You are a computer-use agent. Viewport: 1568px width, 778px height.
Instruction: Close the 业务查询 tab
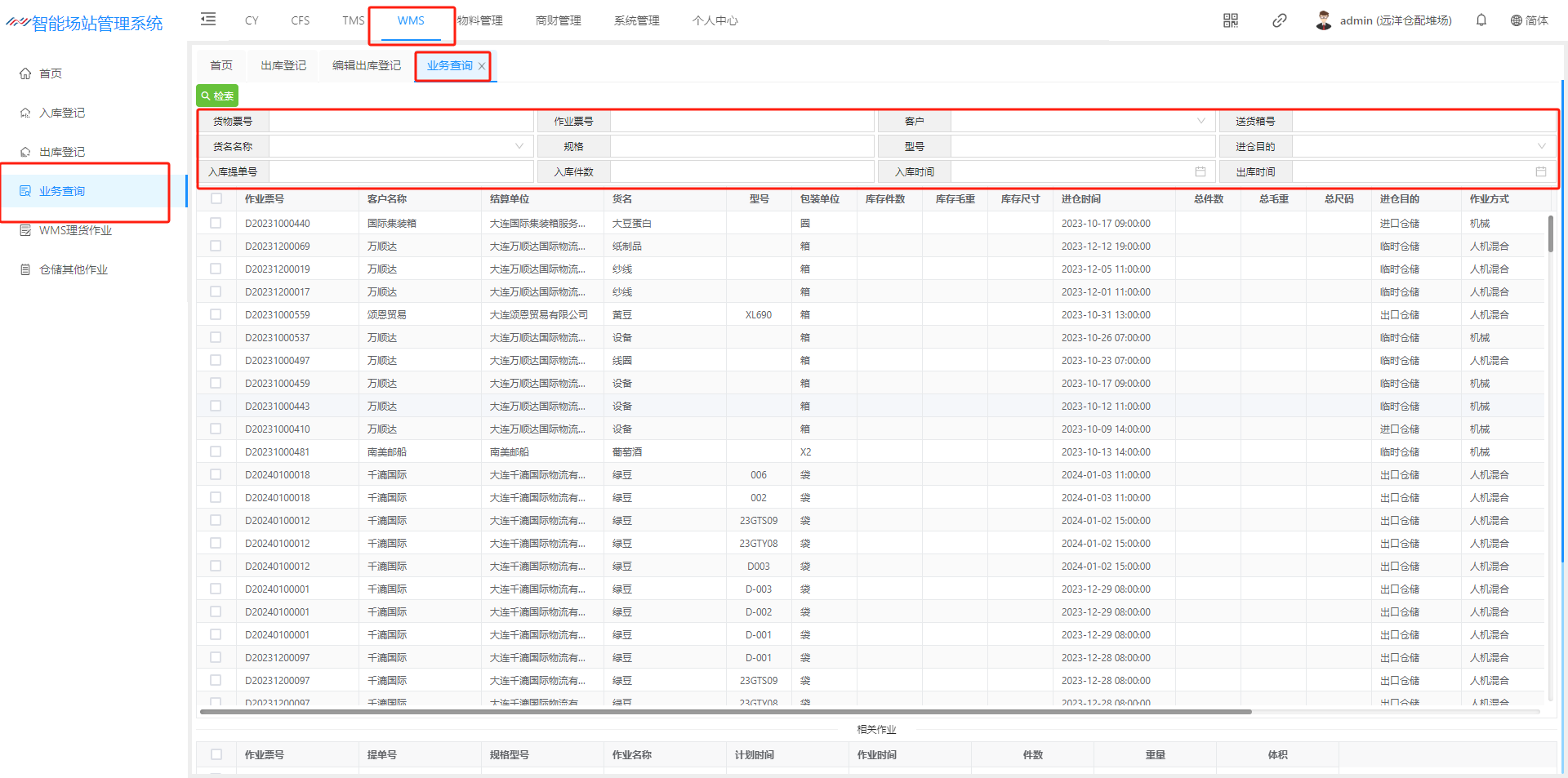[x=482, y=66]
